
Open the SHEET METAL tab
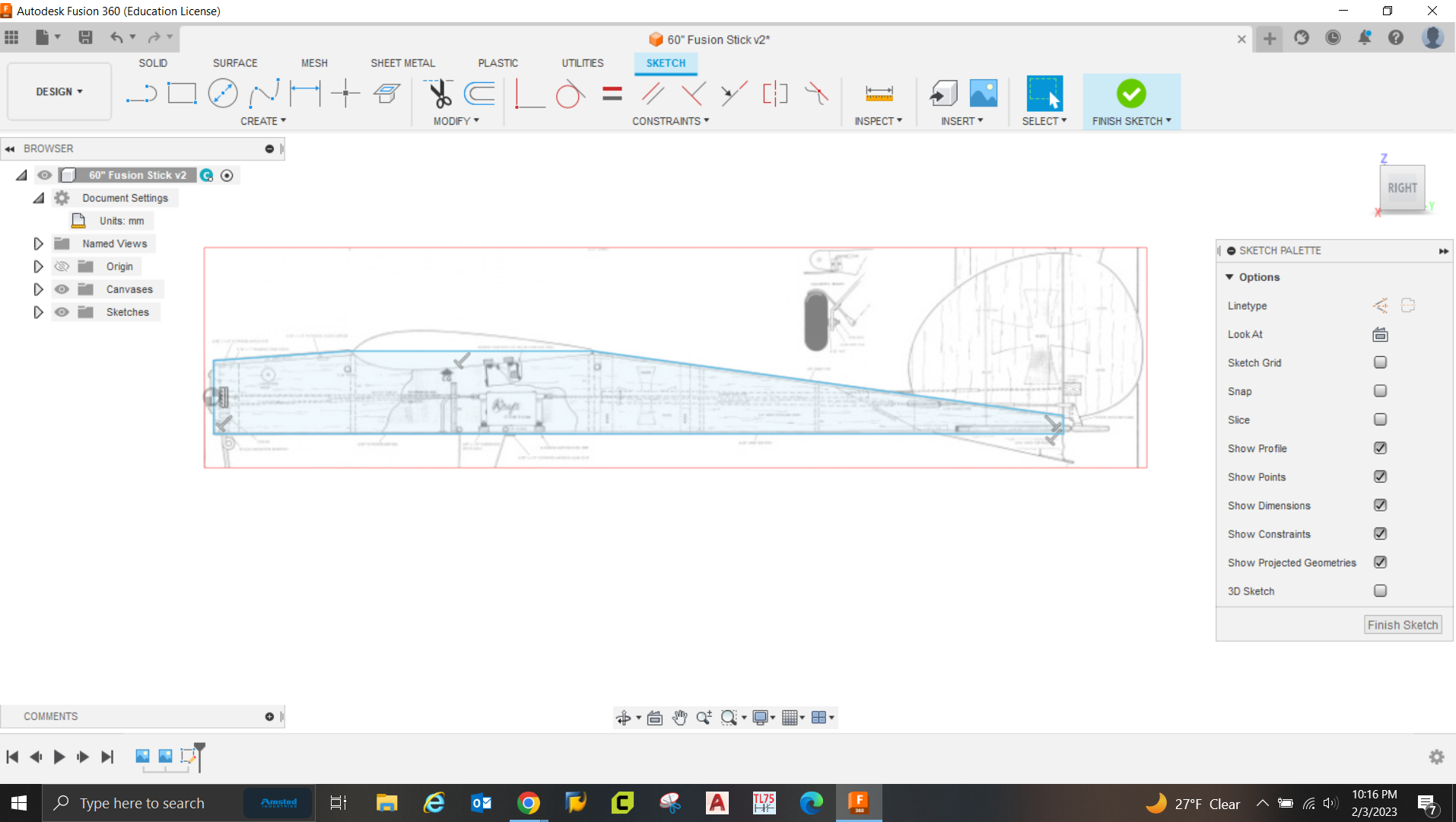402,63
